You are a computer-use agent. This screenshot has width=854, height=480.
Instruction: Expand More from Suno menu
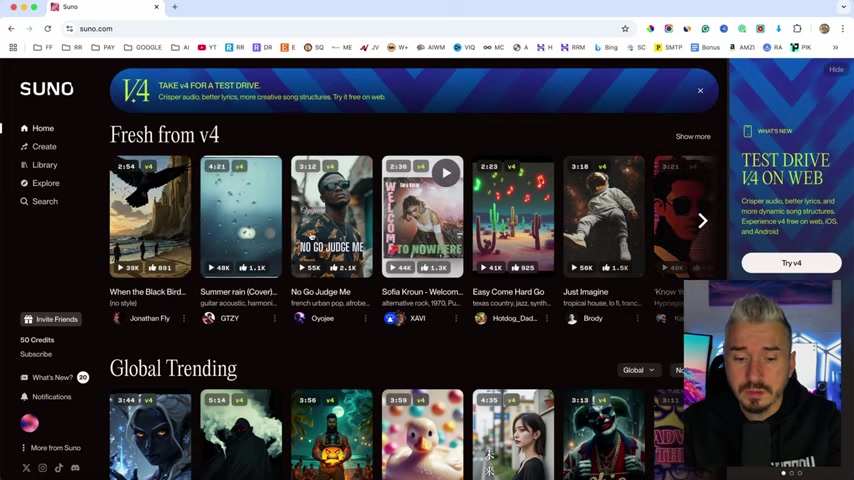point(50,448)
